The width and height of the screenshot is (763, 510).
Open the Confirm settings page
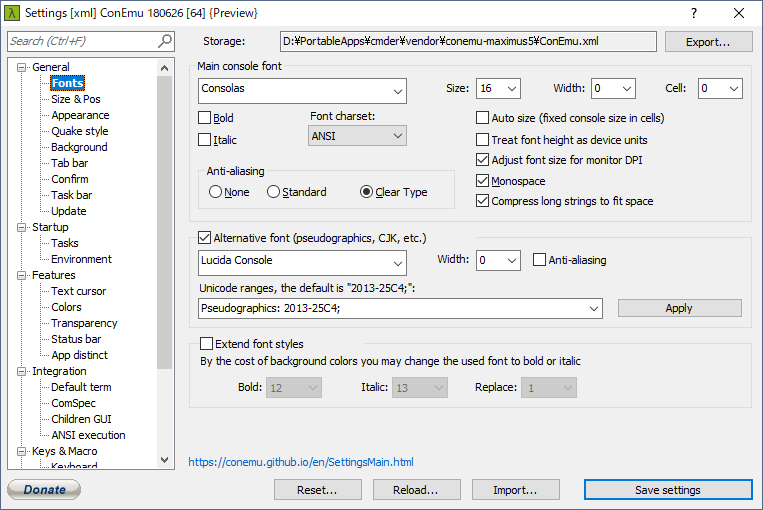[x=70, y=179]
